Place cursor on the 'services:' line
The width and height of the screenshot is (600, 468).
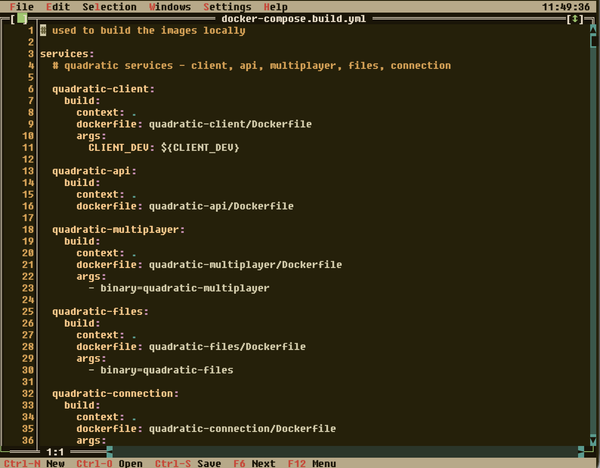click(67, 54)
